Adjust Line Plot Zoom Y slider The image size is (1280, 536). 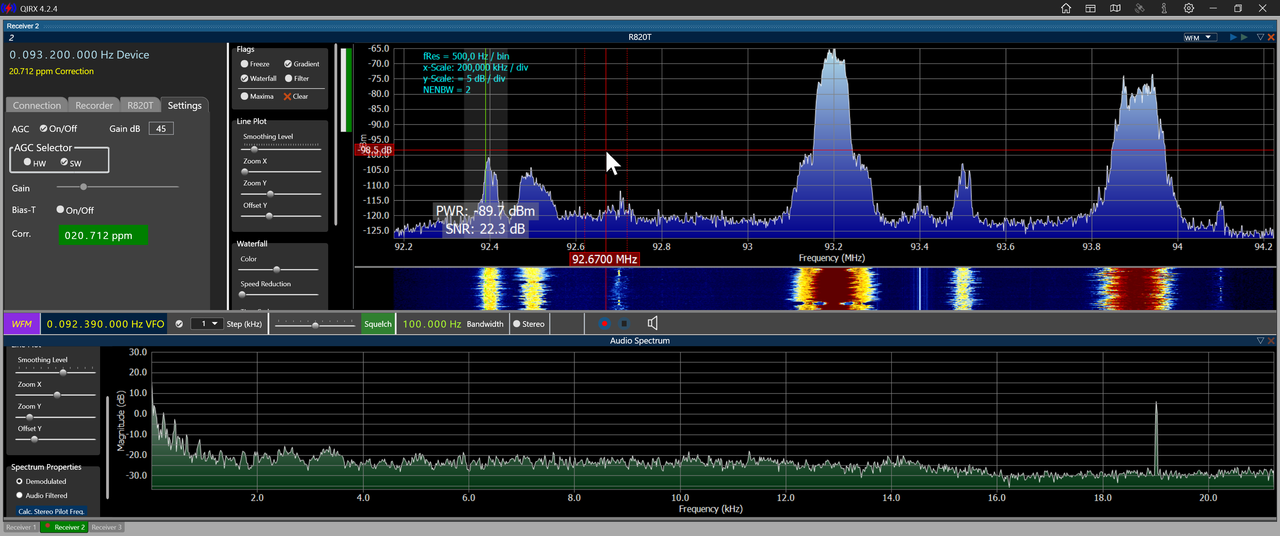281,193
